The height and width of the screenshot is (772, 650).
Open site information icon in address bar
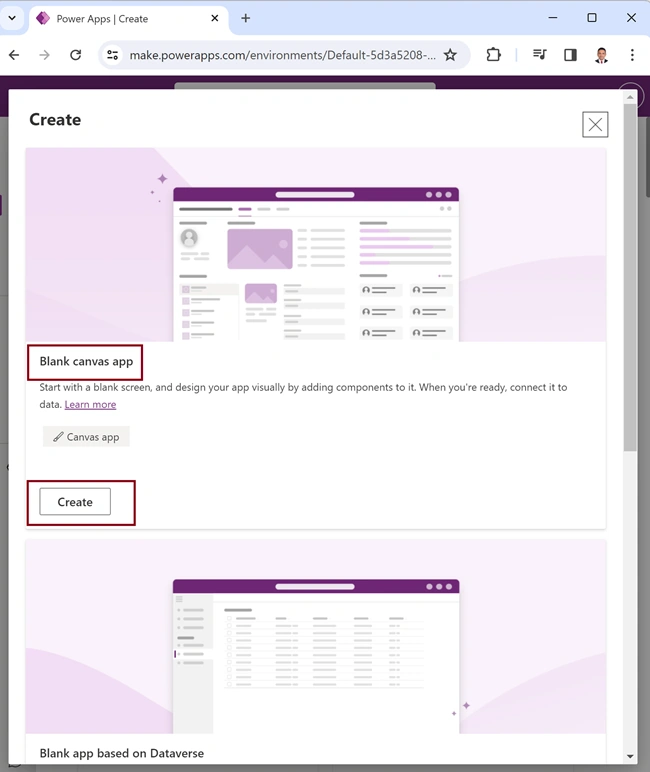pyautogui.click(x=113, y=55)
